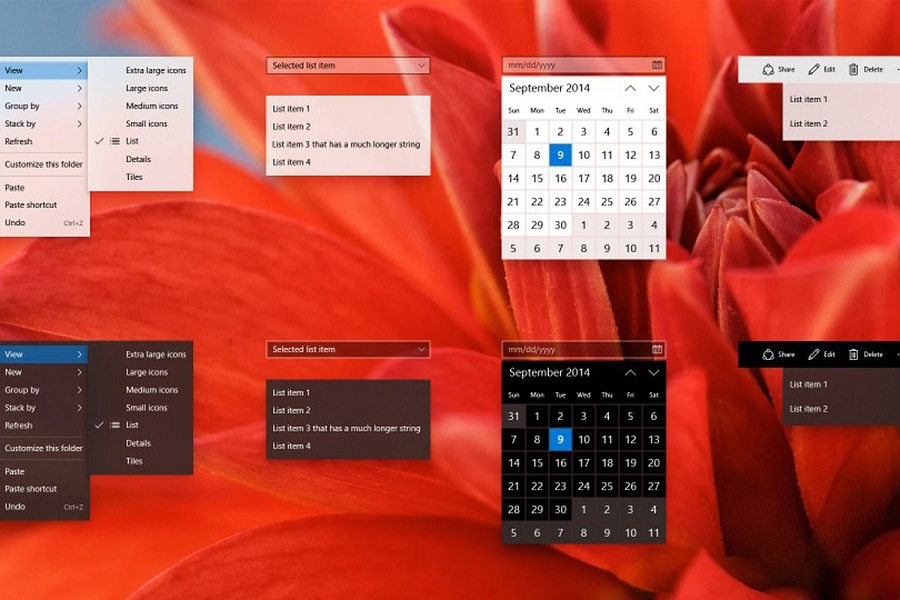This screenshot has height=600, width=900.
Task: Select the Edit pencil icon in the light toolbar
Action: tap(814, 70)
